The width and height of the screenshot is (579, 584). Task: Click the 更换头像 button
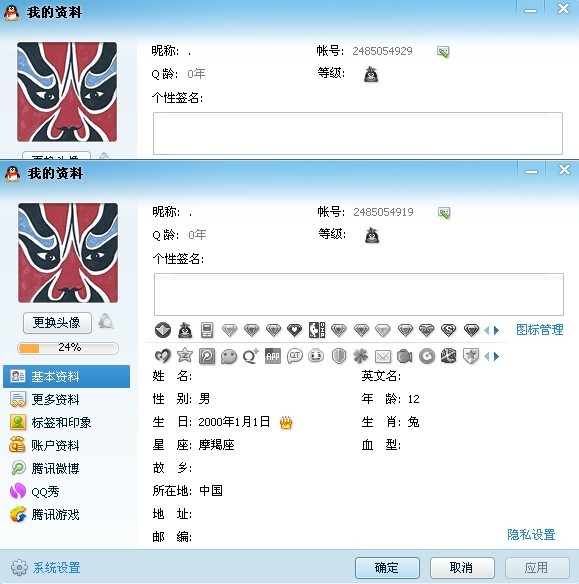[x=57, y=323]
